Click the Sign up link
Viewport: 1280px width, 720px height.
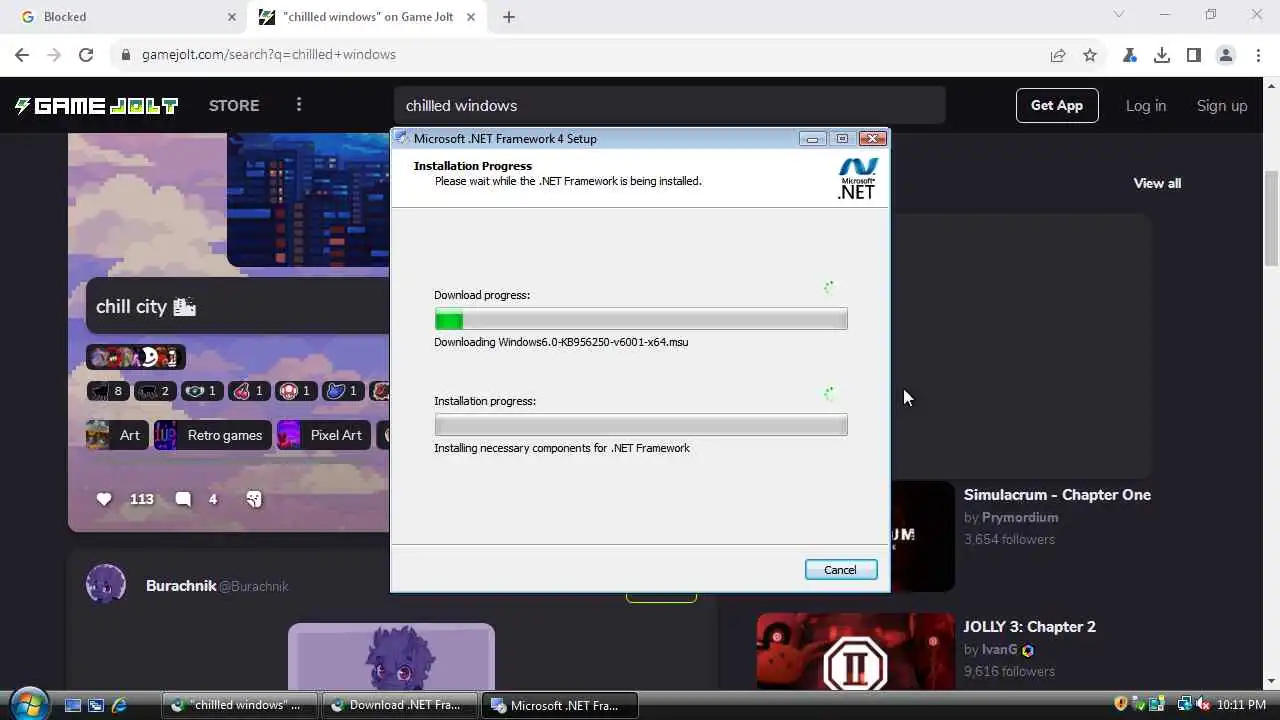pos(1222,105)
